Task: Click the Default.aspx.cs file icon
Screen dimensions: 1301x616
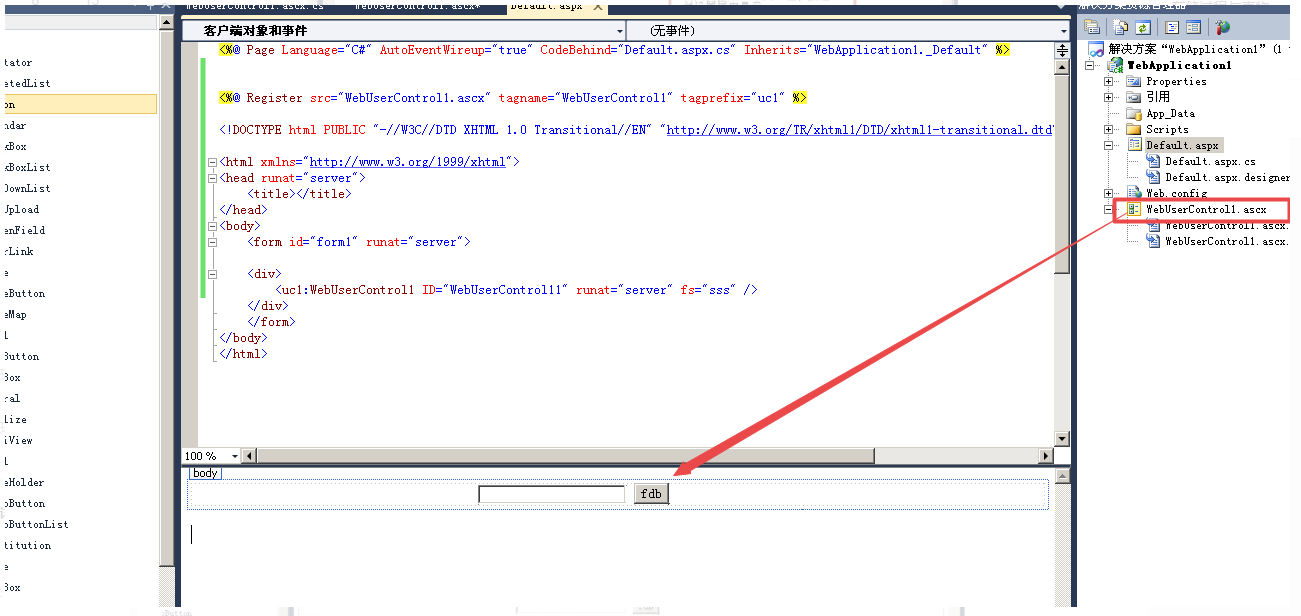Action: [x=1153, y=161]
